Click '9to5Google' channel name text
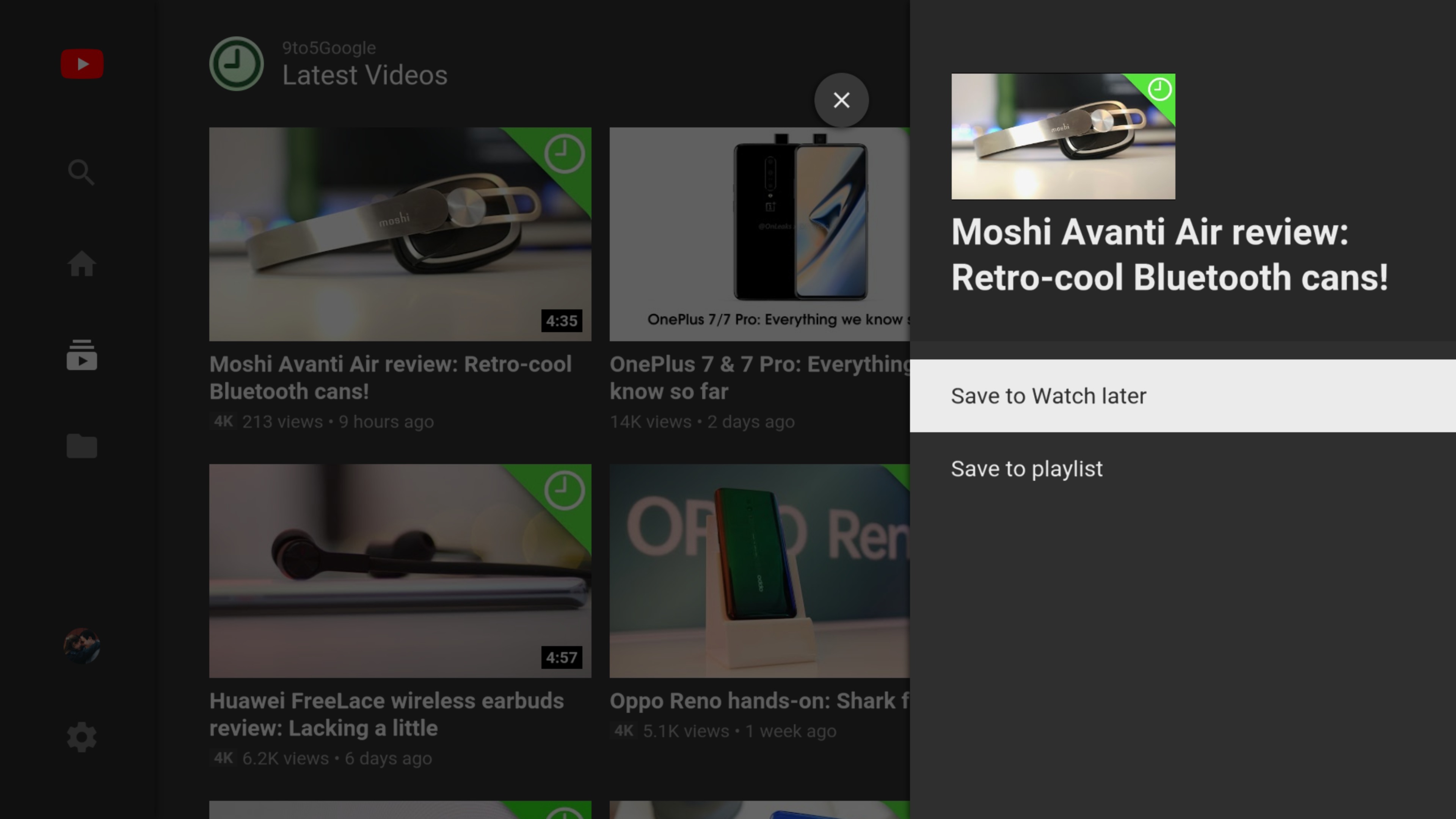1456x819 pixels. point(329,48)
